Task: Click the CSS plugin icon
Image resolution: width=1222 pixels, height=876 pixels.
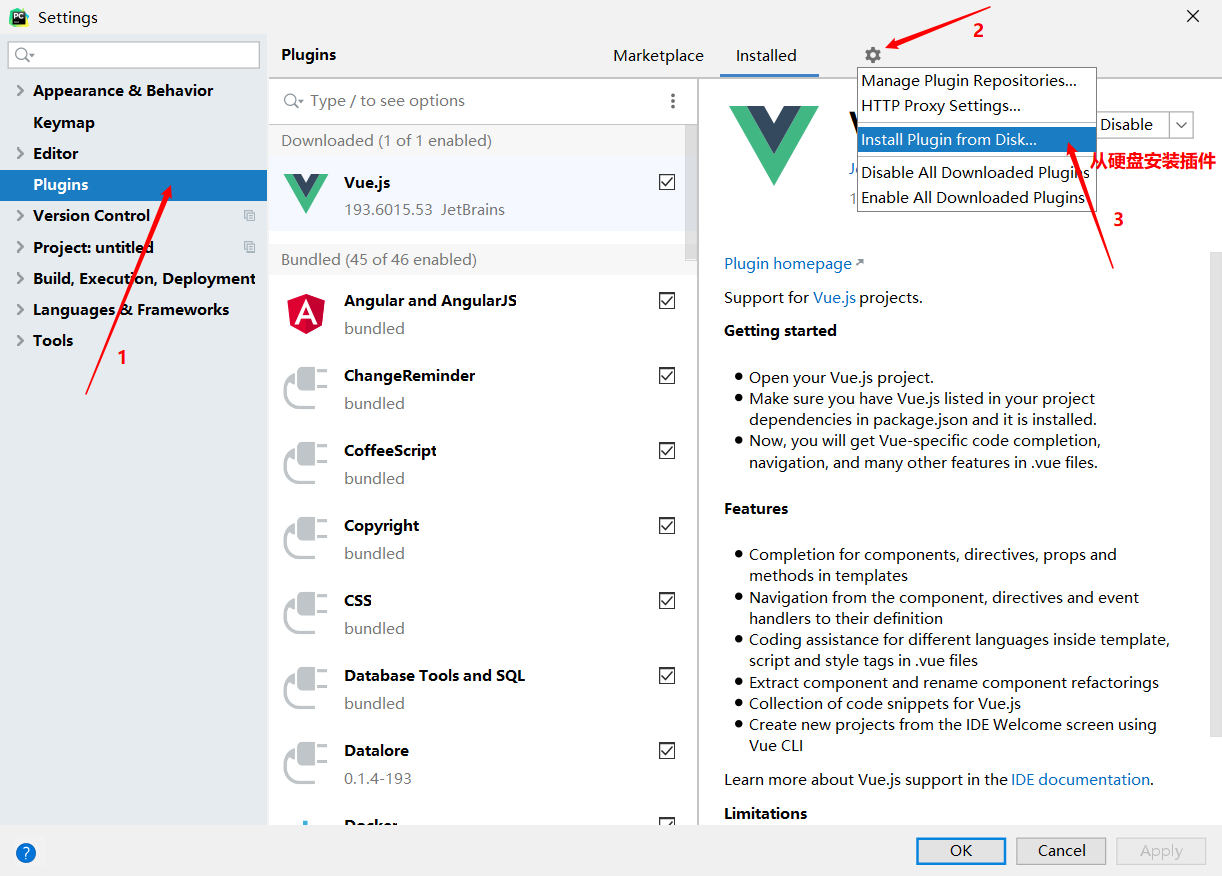Action: point(306,613)
